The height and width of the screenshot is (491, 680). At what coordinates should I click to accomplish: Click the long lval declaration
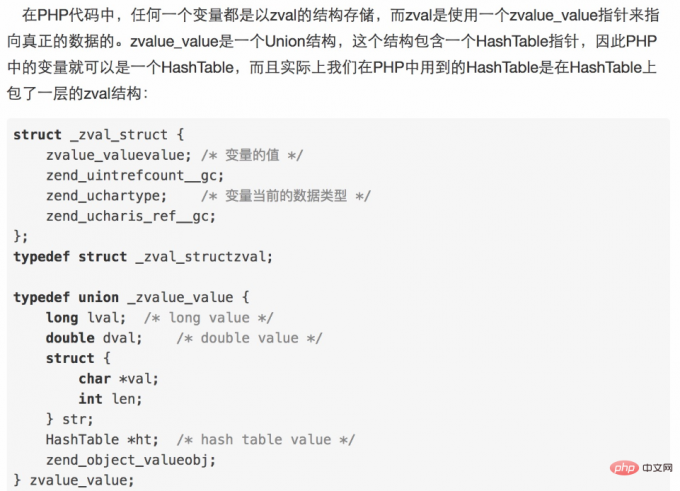pyautogui.click(x=86, y=318)
